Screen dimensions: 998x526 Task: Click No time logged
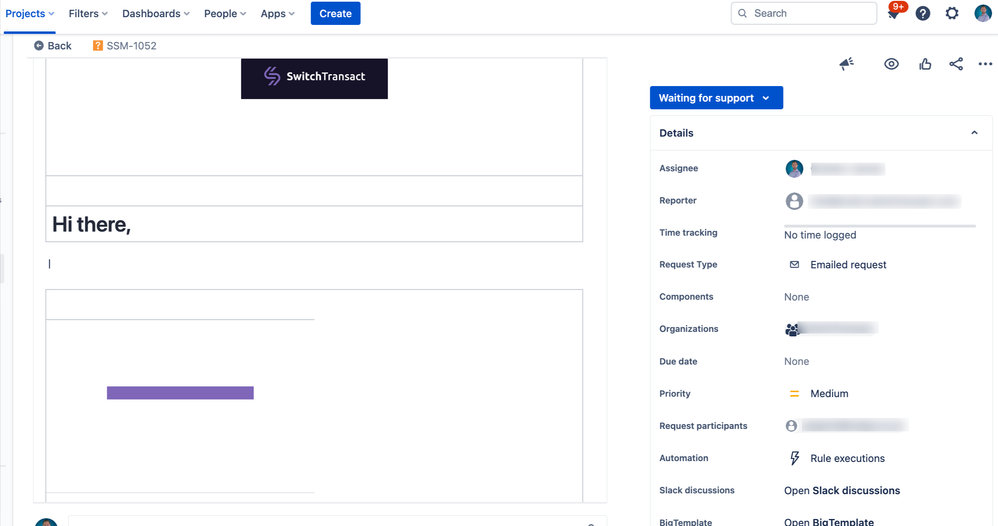pyautogui.click(x=820, y=235)
